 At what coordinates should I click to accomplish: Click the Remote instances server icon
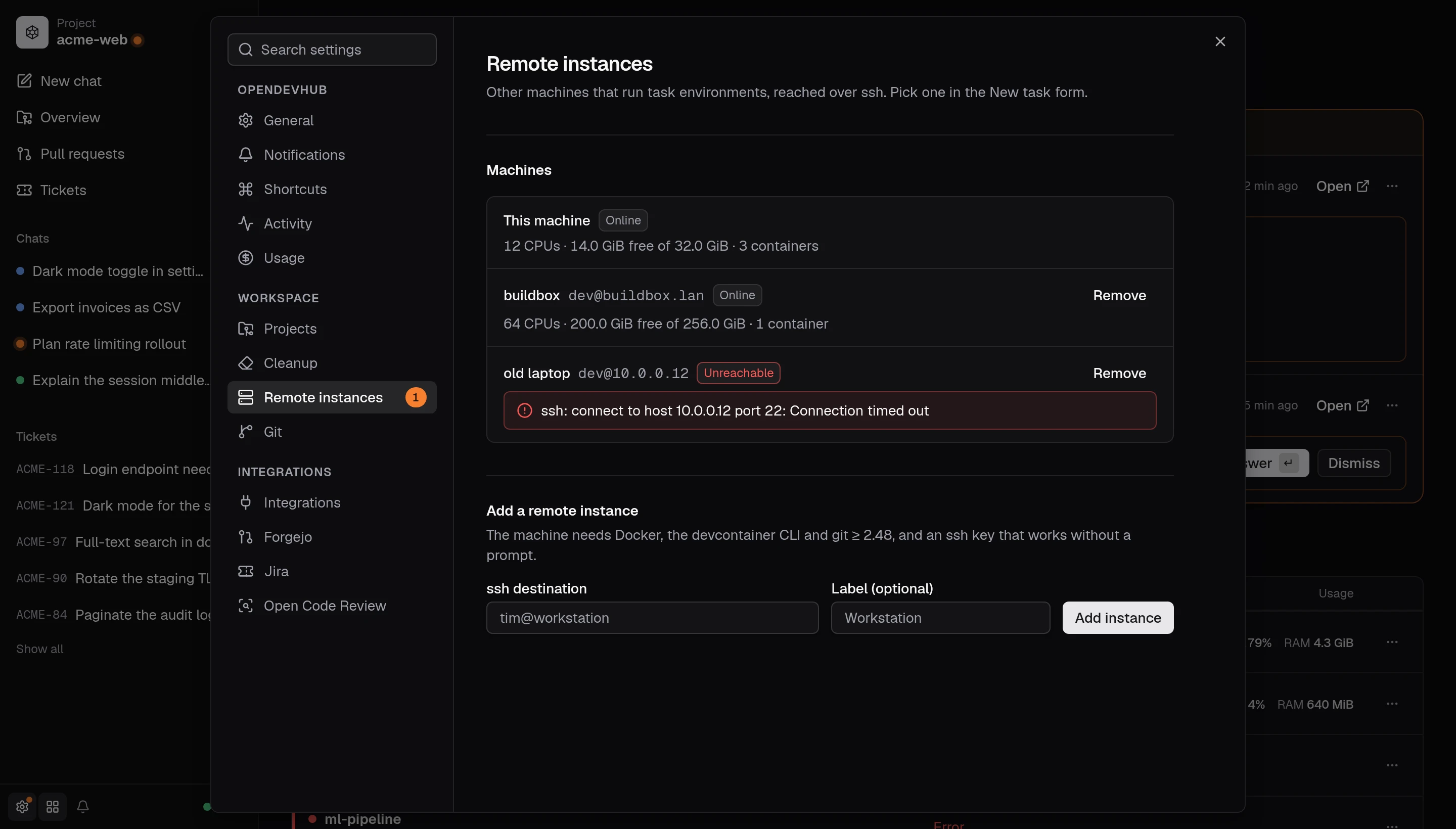pos(245,397)
